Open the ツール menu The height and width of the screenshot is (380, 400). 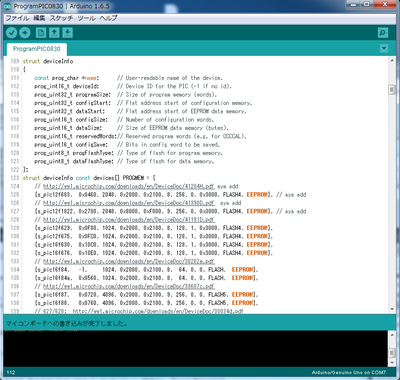(x=86, y=18)
